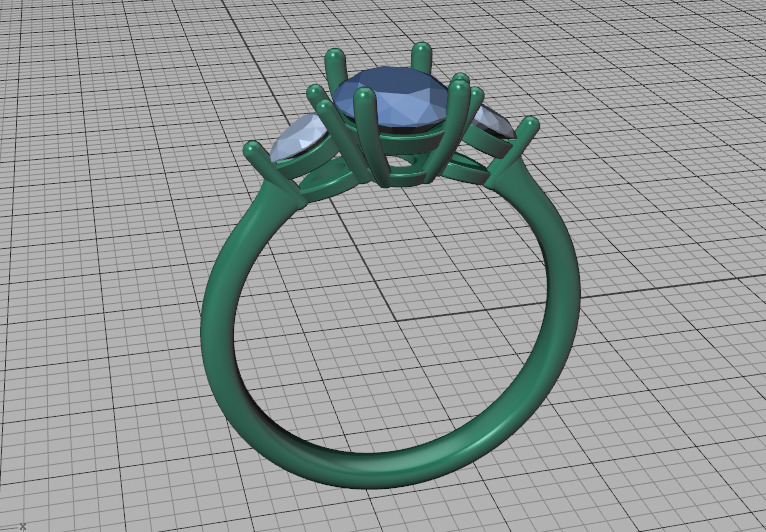Select the pale side stone right of center
The height and width of the screenshot is (532, 766).
[x=493, y=123]
